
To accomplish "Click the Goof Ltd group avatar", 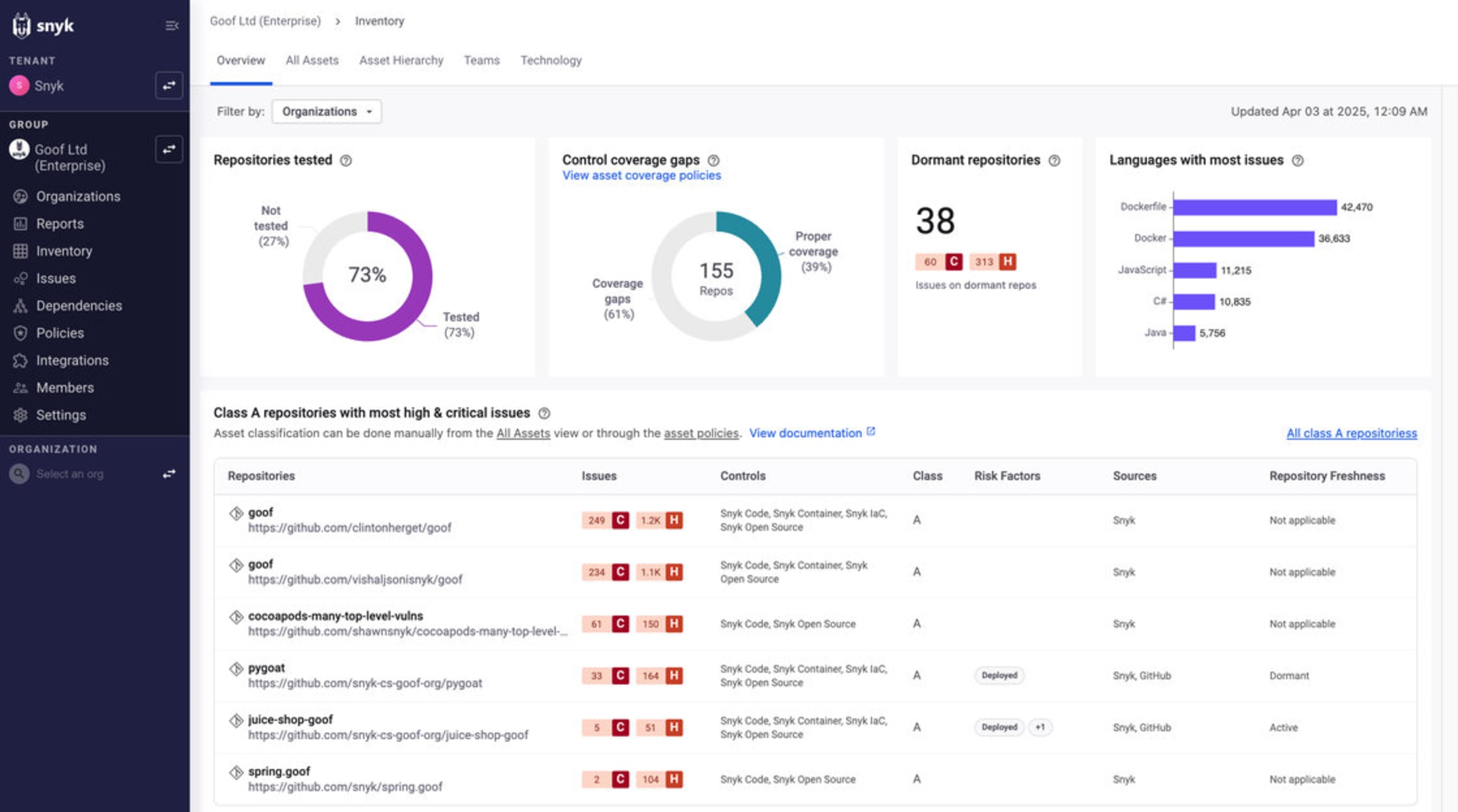I will pyautogui.click(x=19, y=149).
